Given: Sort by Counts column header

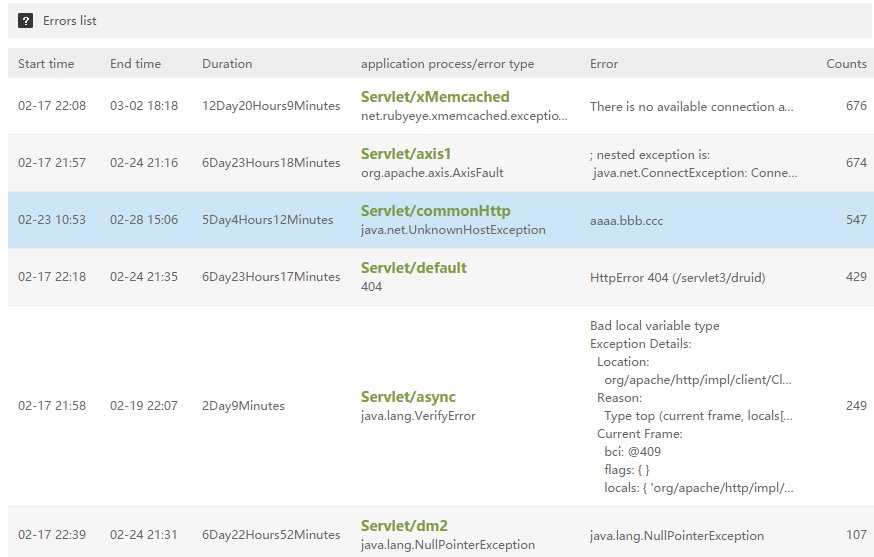Looking at the screenshot, I should pos(846,64).
